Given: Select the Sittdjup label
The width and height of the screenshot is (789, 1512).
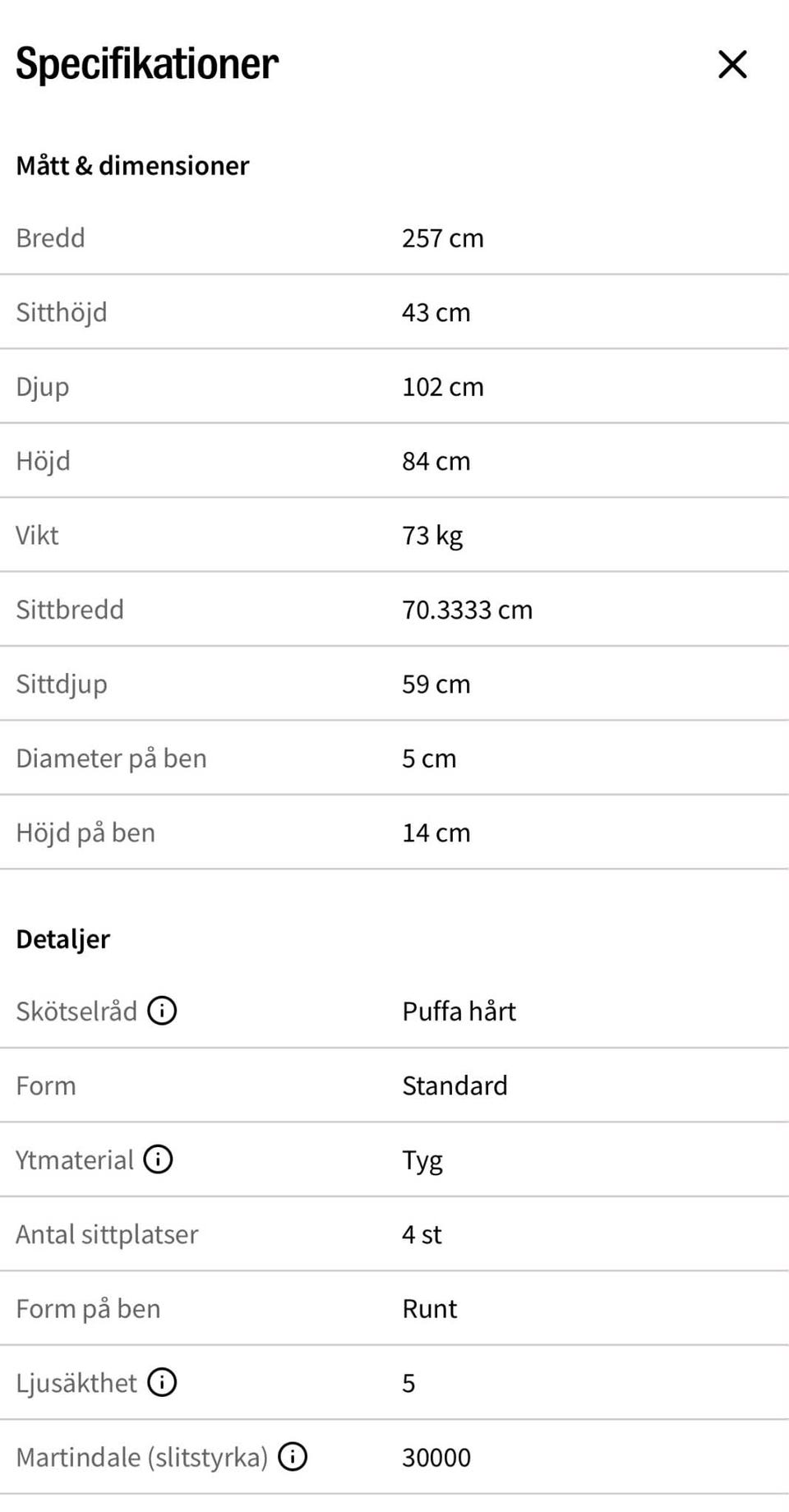Looking at the screenshot, I should [x=62, y=685].
